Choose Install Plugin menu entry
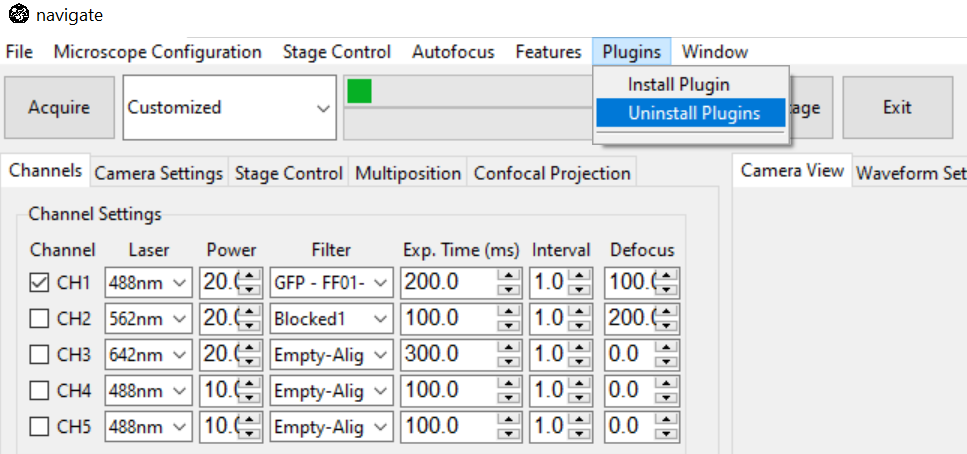Viewport: 967px width, 454px height. pos(678,85)
